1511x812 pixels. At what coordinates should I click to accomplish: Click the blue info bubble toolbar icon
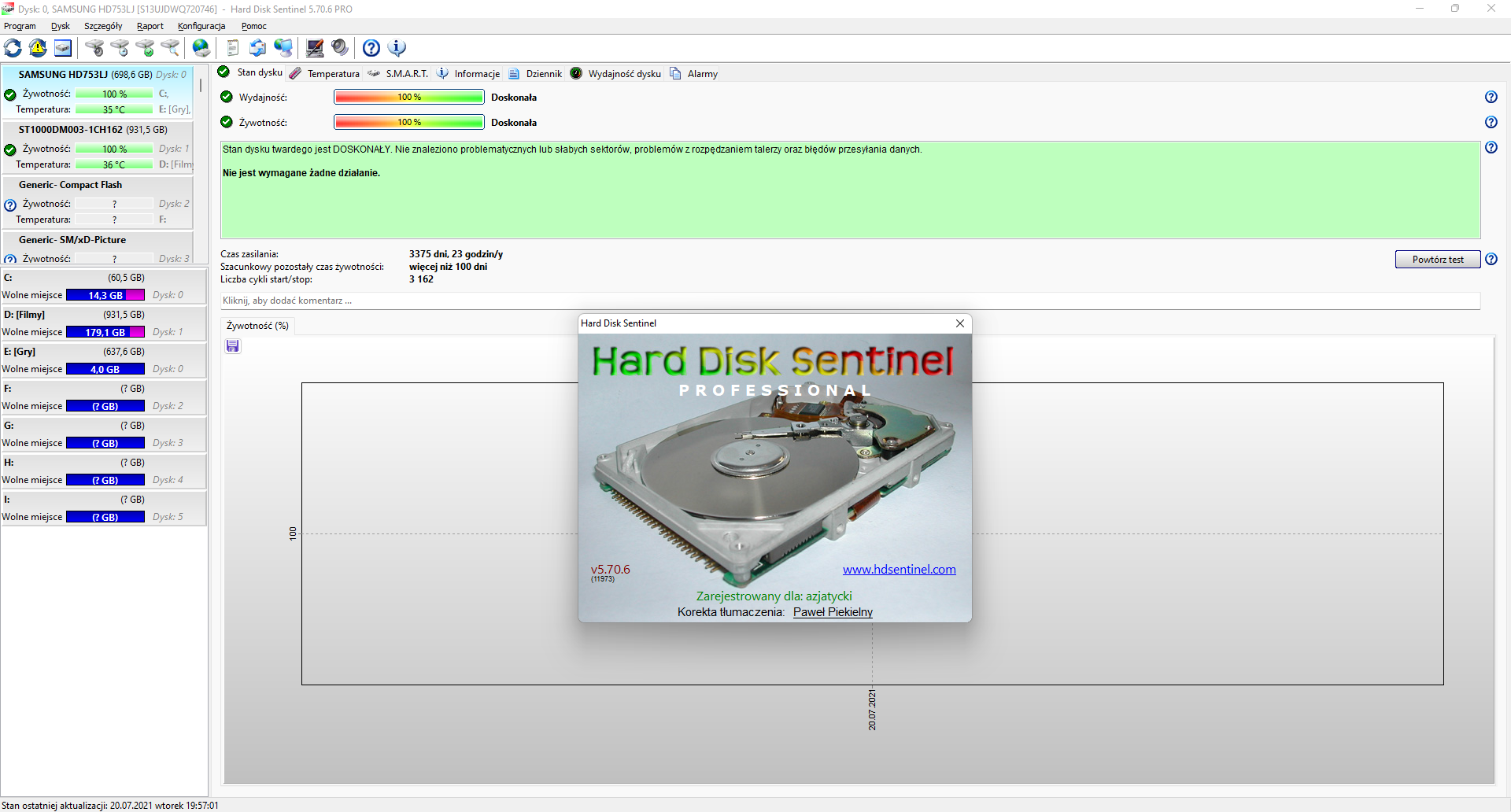[x=397, y=48]
